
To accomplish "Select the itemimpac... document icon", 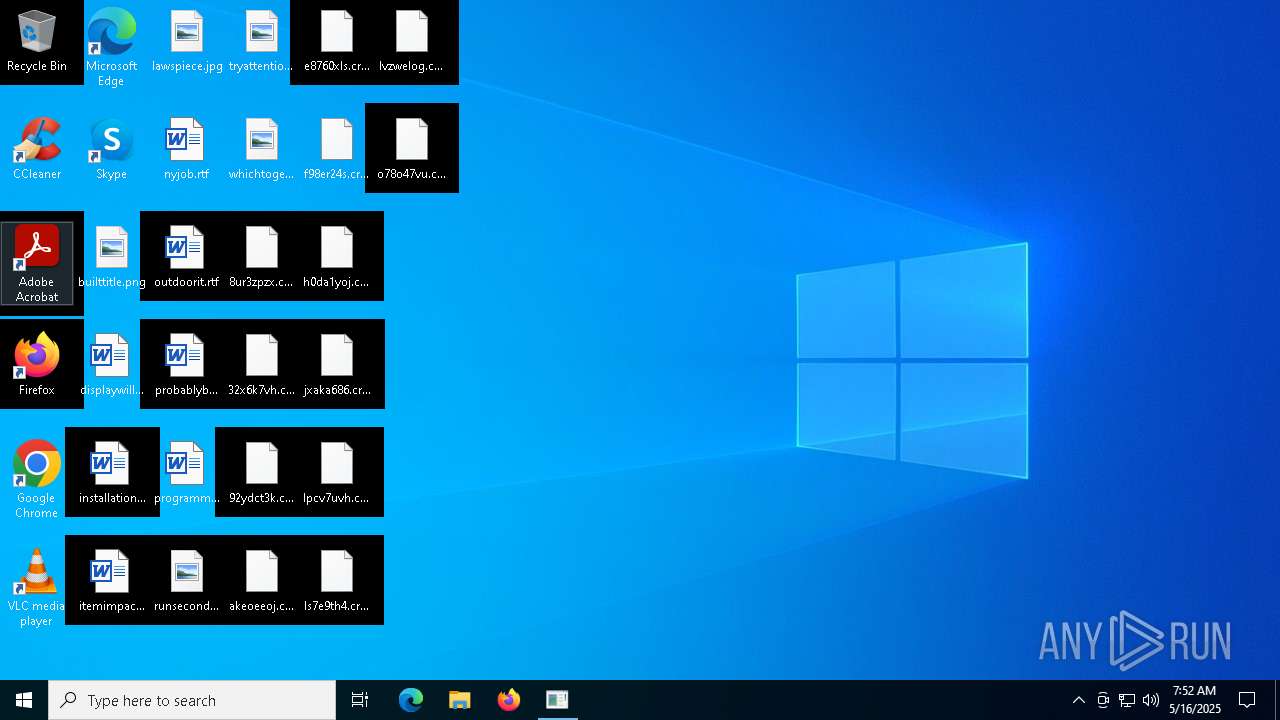I will click(111, 582).
